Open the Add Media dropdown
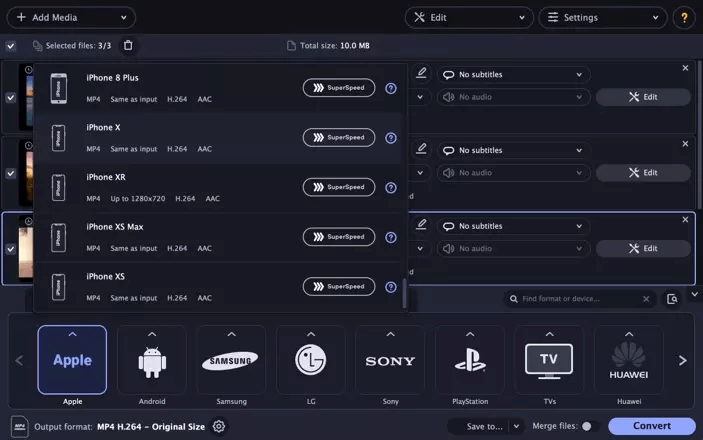This screenshot has height=440, width=703. pos(71,17)
